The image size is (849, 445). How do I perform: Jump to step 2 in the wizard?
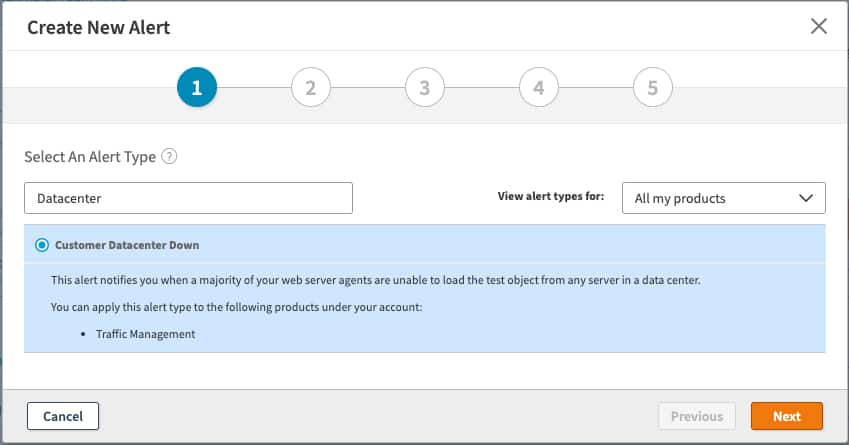311,88
